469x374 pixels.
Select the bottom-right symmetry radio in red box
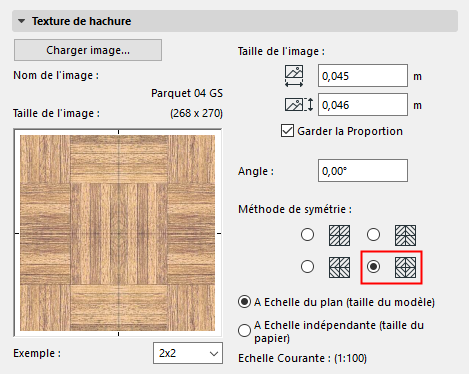[373, 267]
